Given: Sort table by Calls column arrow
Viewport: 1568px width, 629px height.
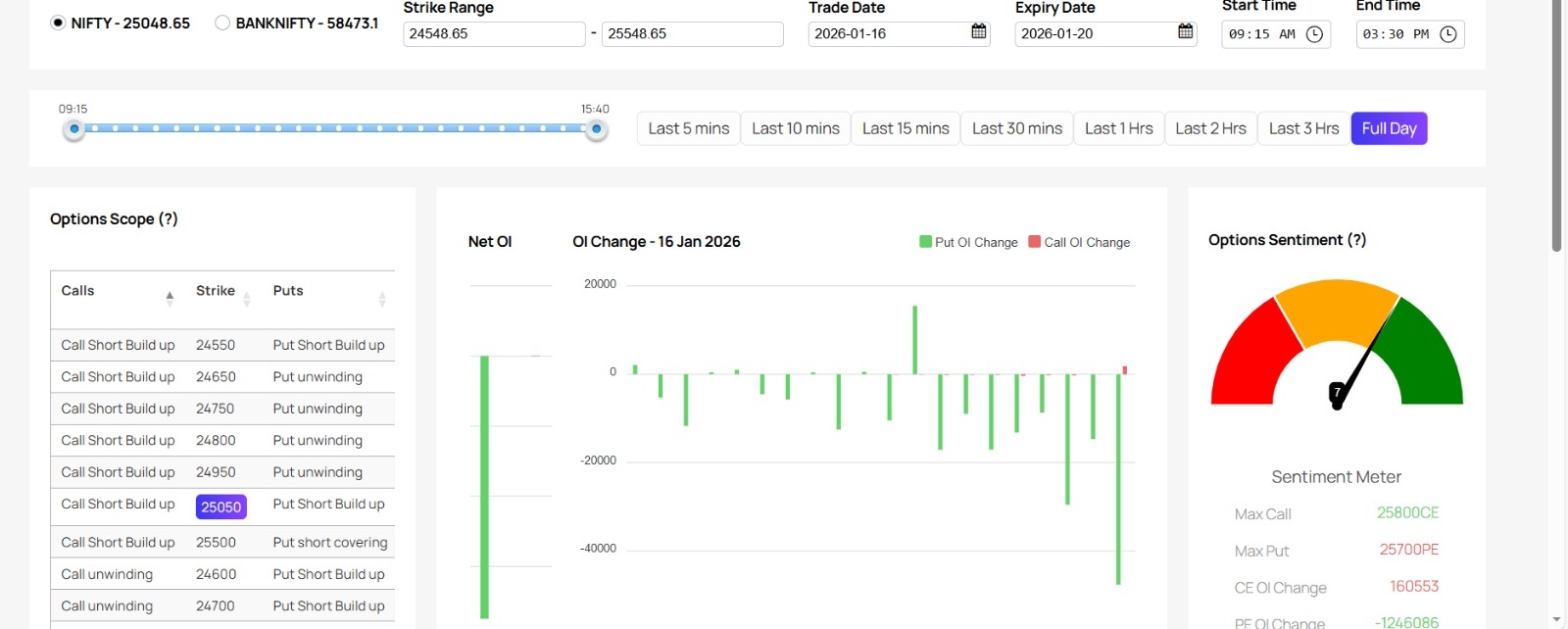Looking at the screenshot, I should [x=170, y=298].
